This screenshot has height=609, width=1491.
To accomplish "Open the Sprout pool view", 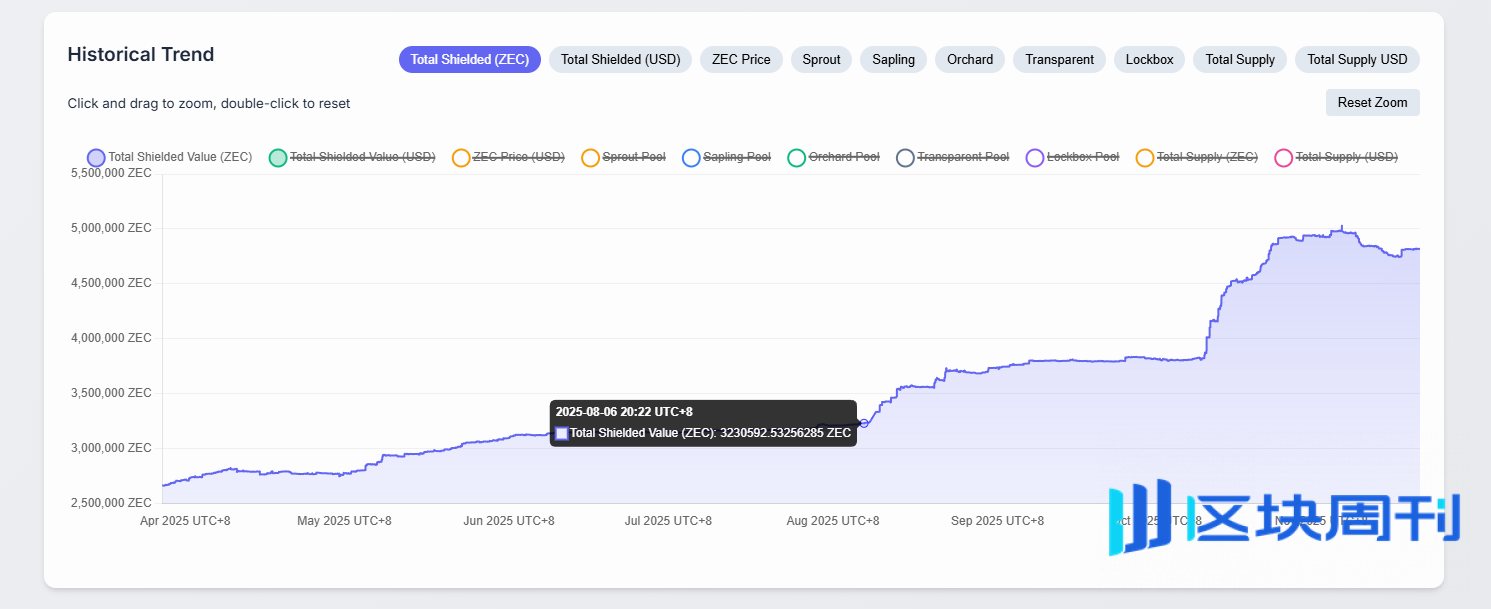I will coord(821,59).
